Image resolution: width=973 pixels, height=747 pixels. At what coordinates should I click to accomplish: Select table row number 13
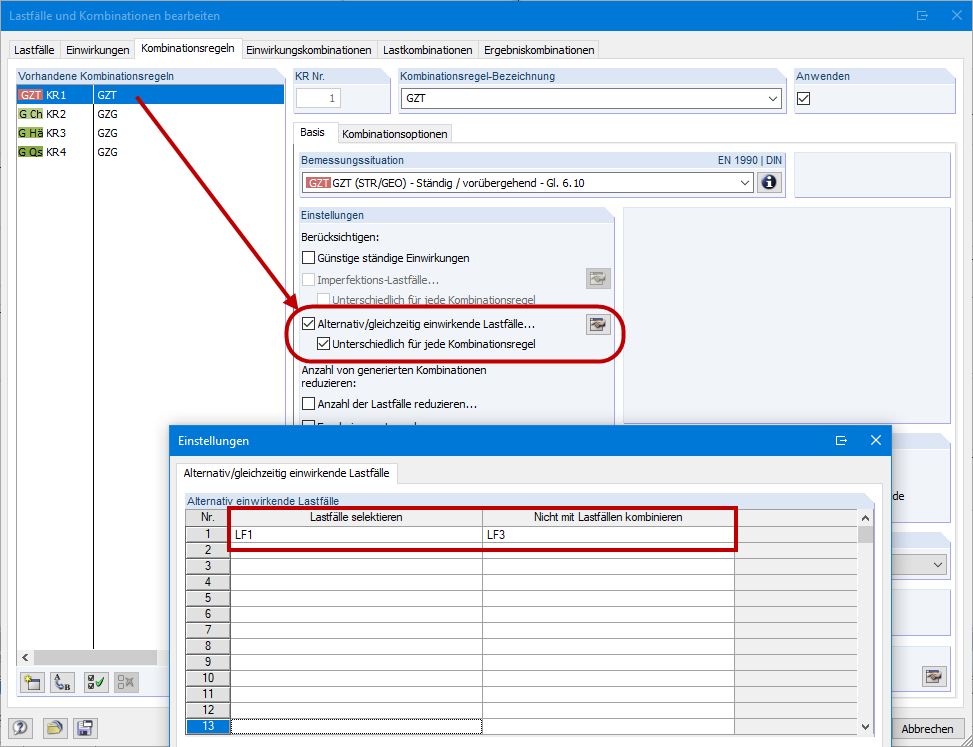[x=208, y=726]
